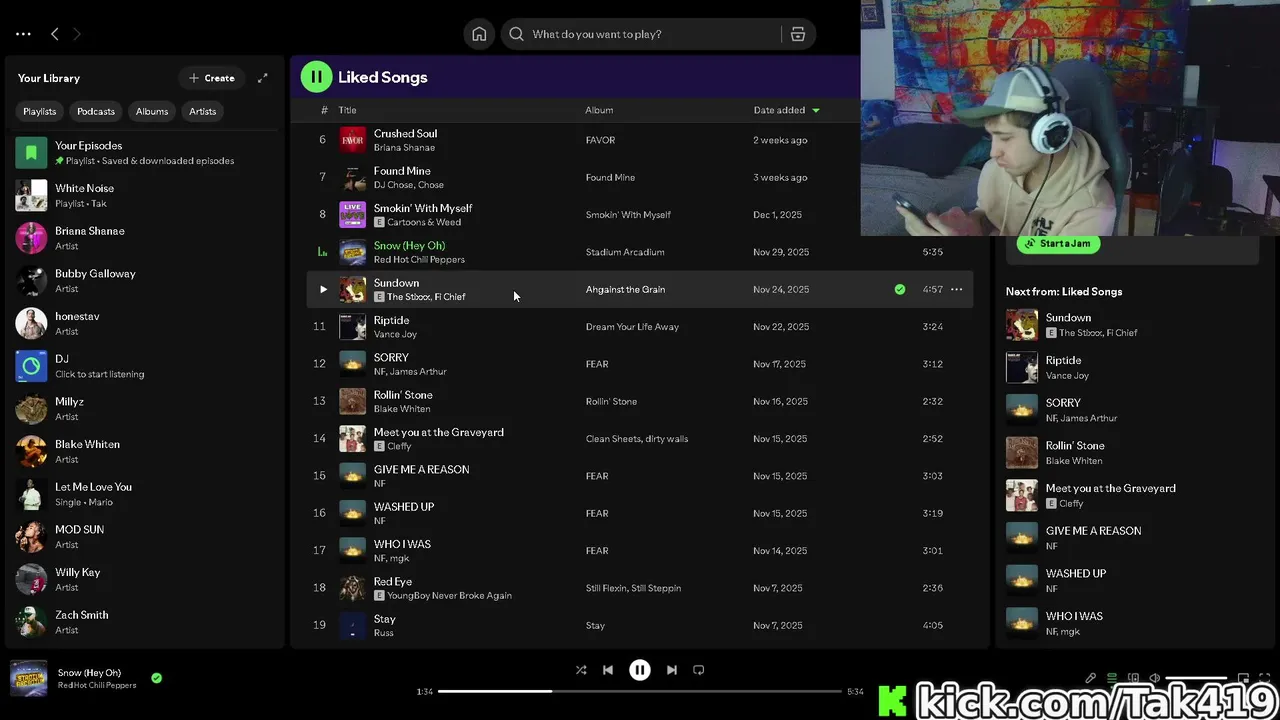Adjust the volume slider

click(x=1196, y=678)
